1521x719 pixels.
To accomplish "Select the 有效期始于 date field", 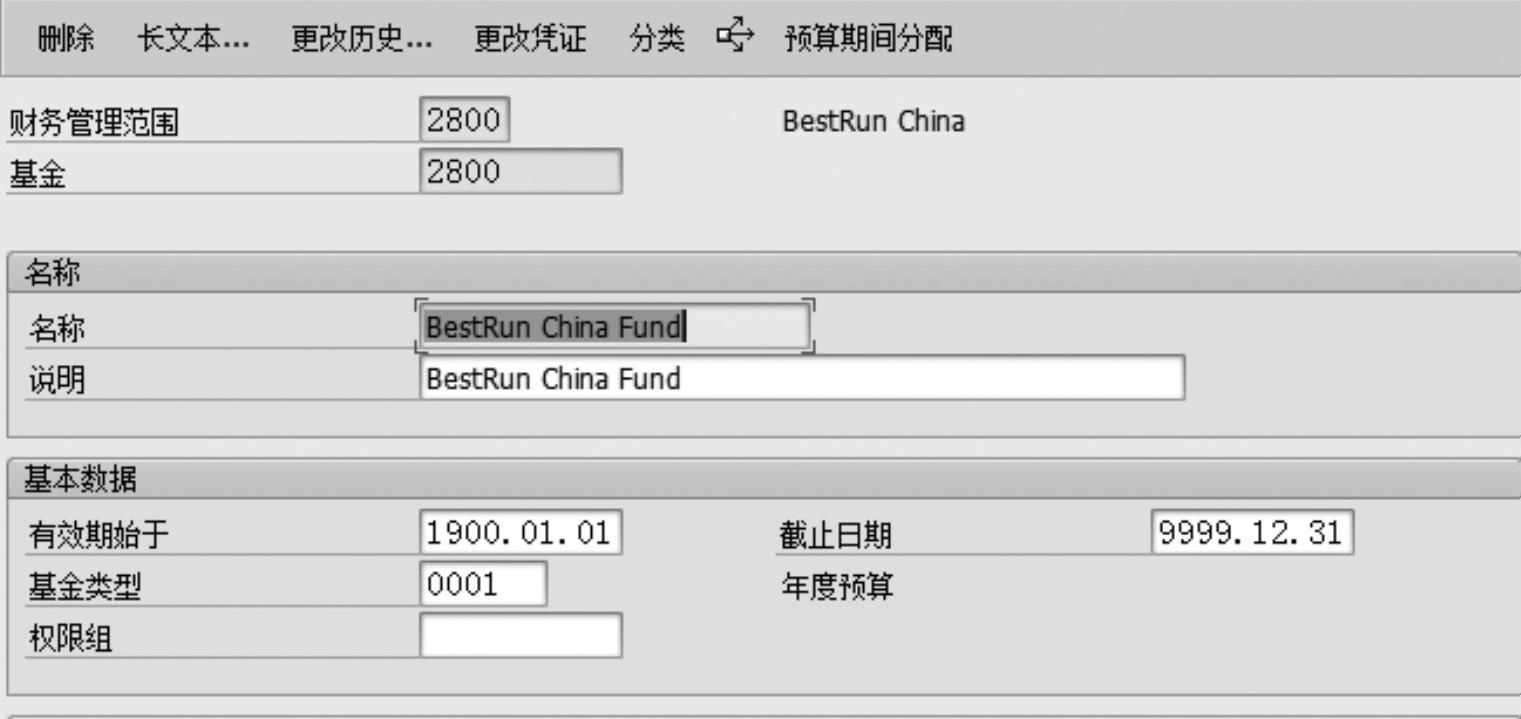I will [x=520, y=533].
